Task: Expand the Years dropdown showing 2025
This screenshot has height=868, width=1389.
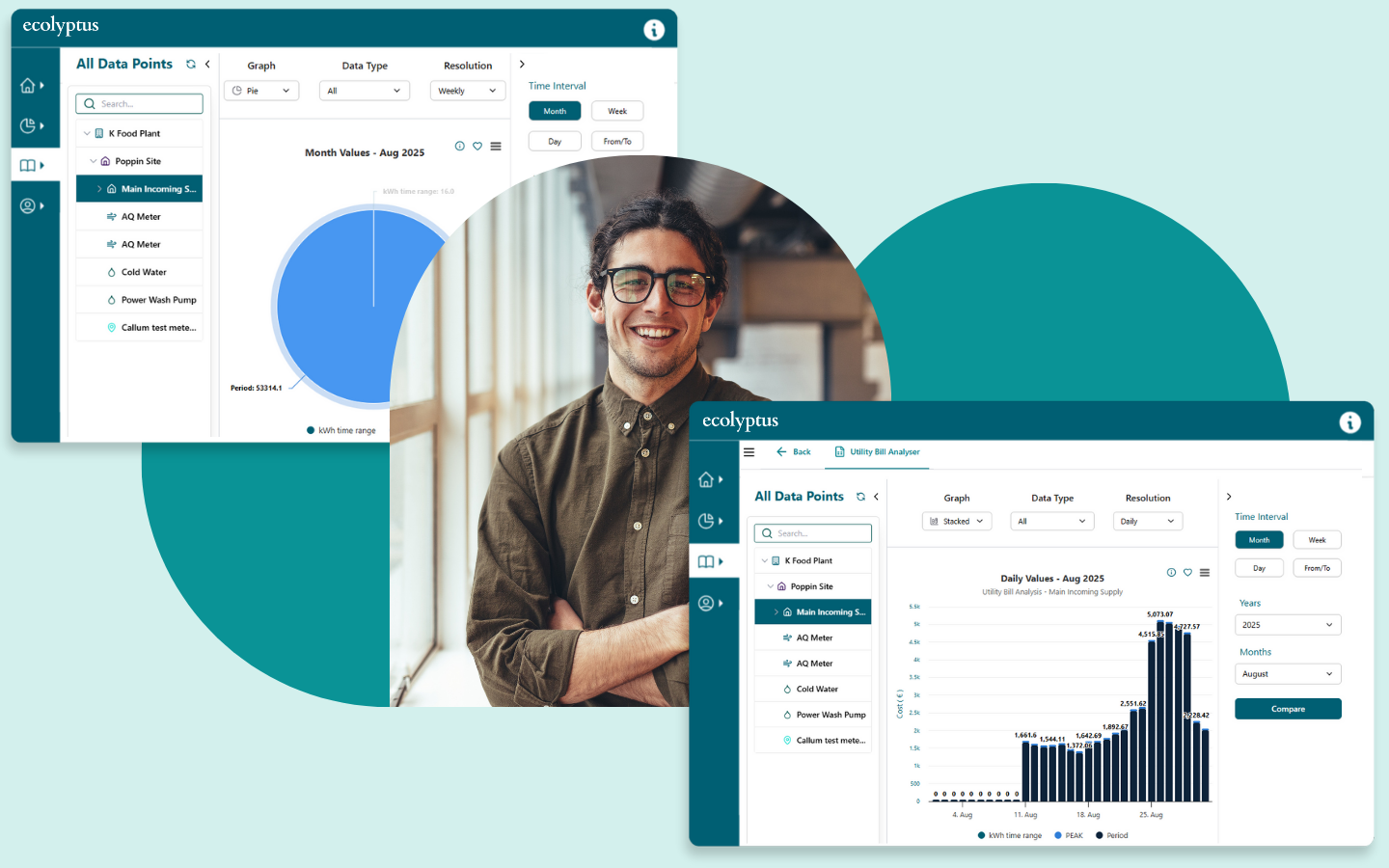Action: (1288, 625)
